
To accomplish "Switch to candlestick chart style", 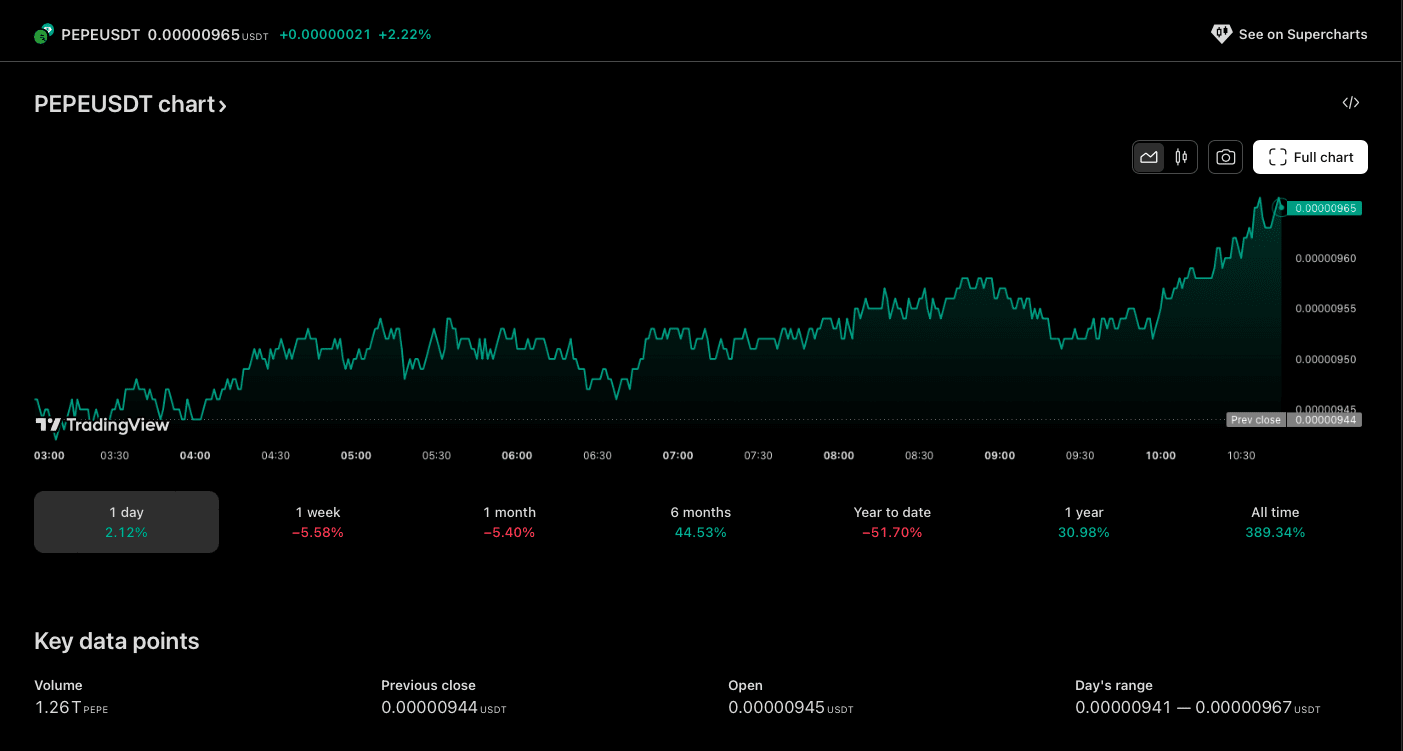I will tap(1181, 157).
